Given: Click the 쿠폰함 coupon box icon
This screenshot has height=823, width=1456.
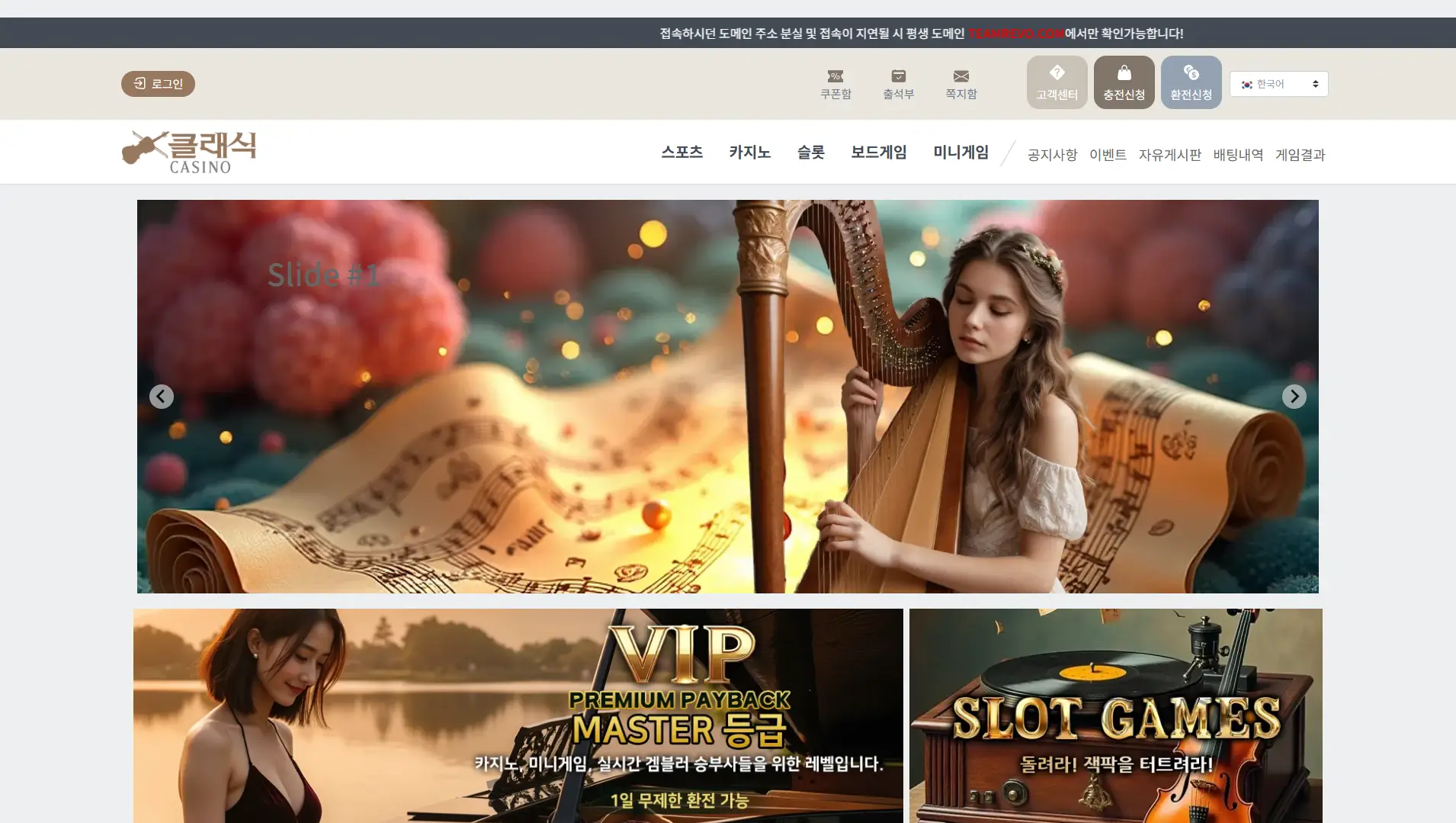Looking at the screenshot, I should [x=835, y=76].
